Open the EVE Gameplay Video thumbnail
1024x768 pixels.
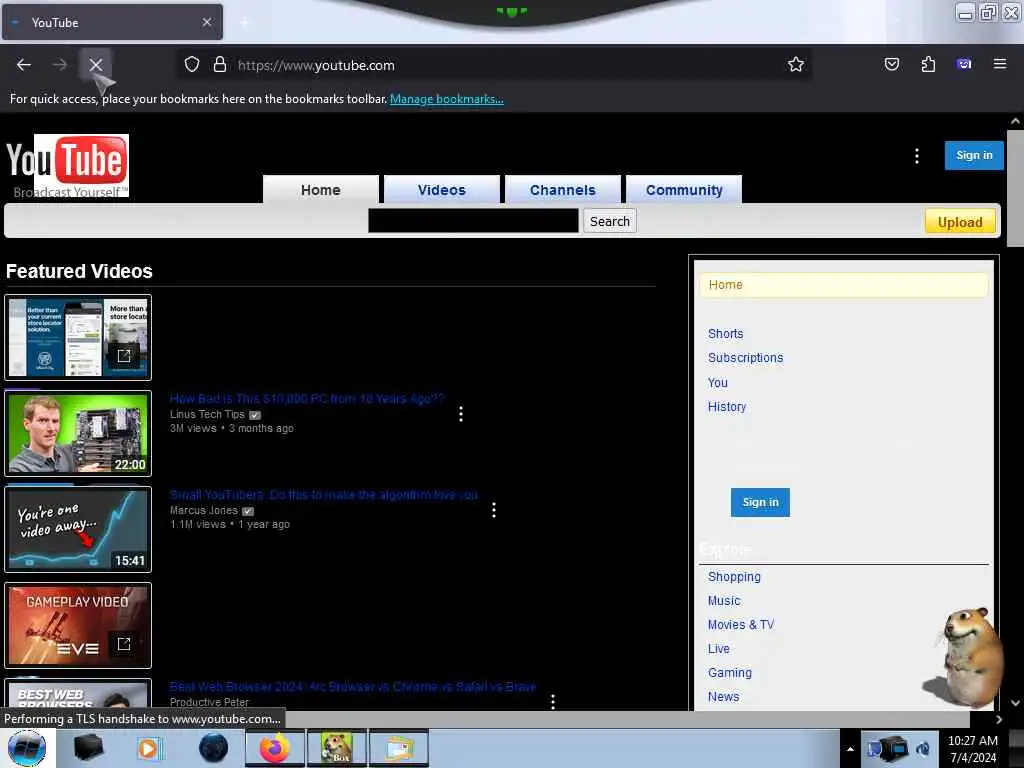pos(78,625)
